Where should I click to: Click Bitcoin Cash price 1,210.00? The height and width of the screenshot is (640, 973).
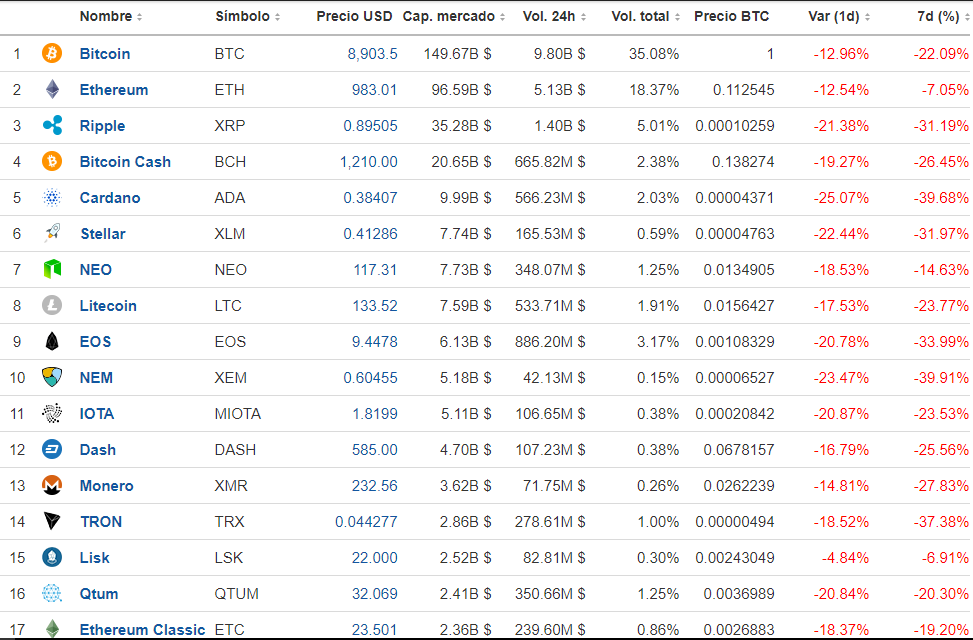369,162
